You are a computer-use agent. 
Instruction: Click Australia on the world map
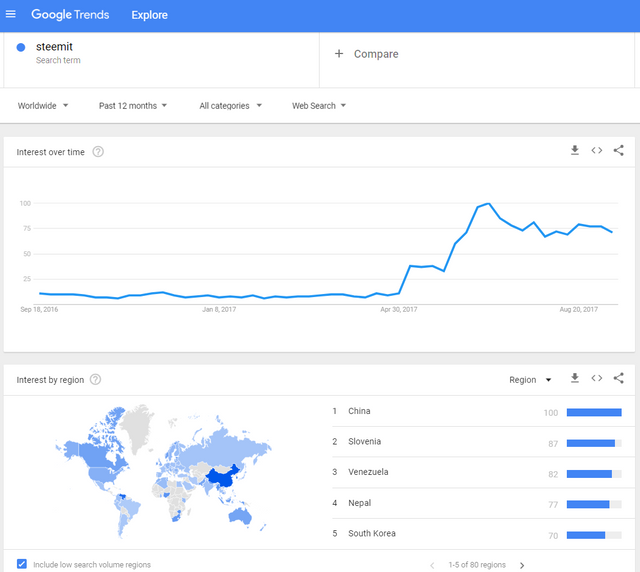click(x=240, y=516)
